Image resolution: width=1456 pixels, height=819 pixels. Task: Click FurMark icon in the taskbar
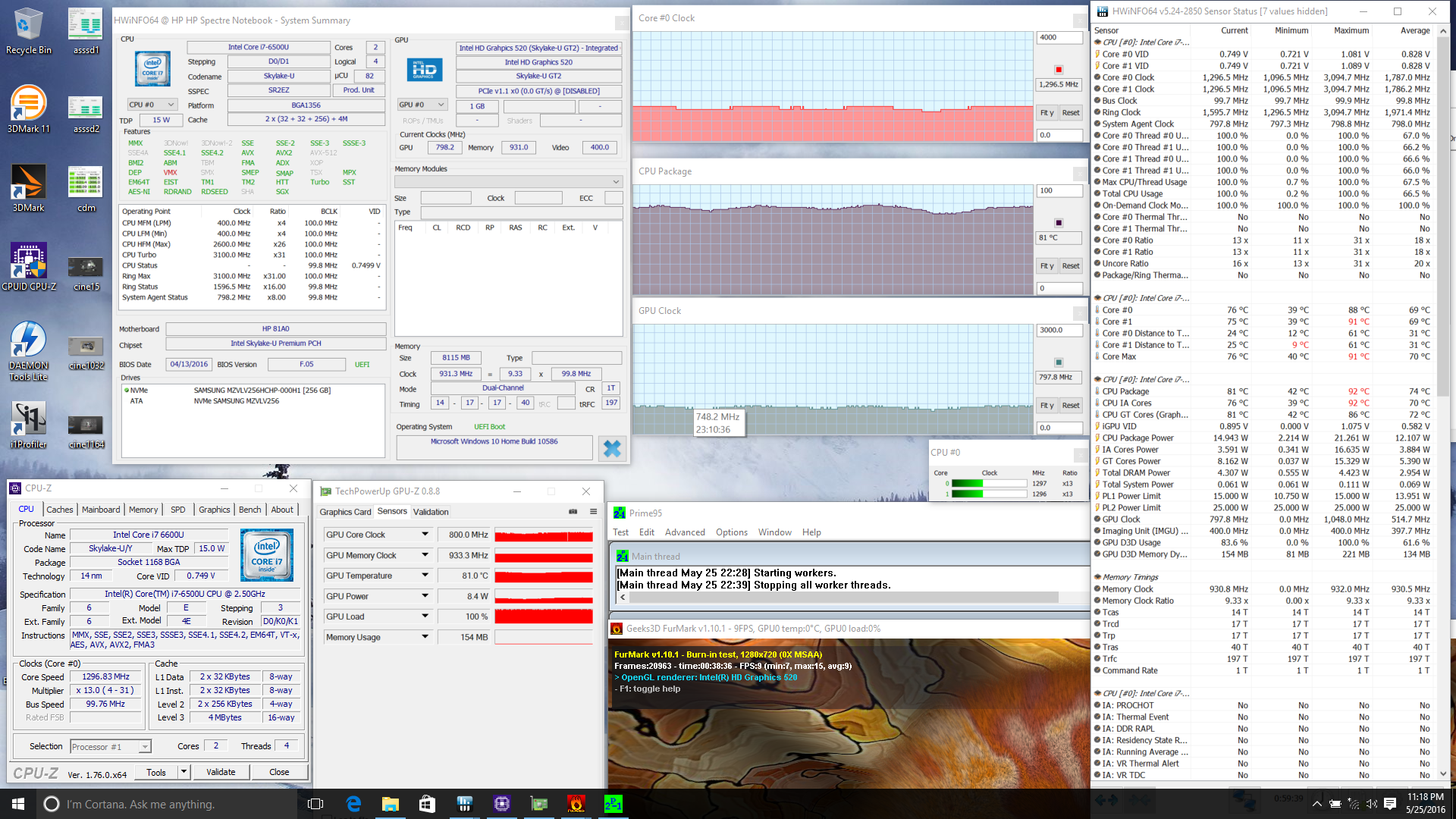(x=576, y=804)
